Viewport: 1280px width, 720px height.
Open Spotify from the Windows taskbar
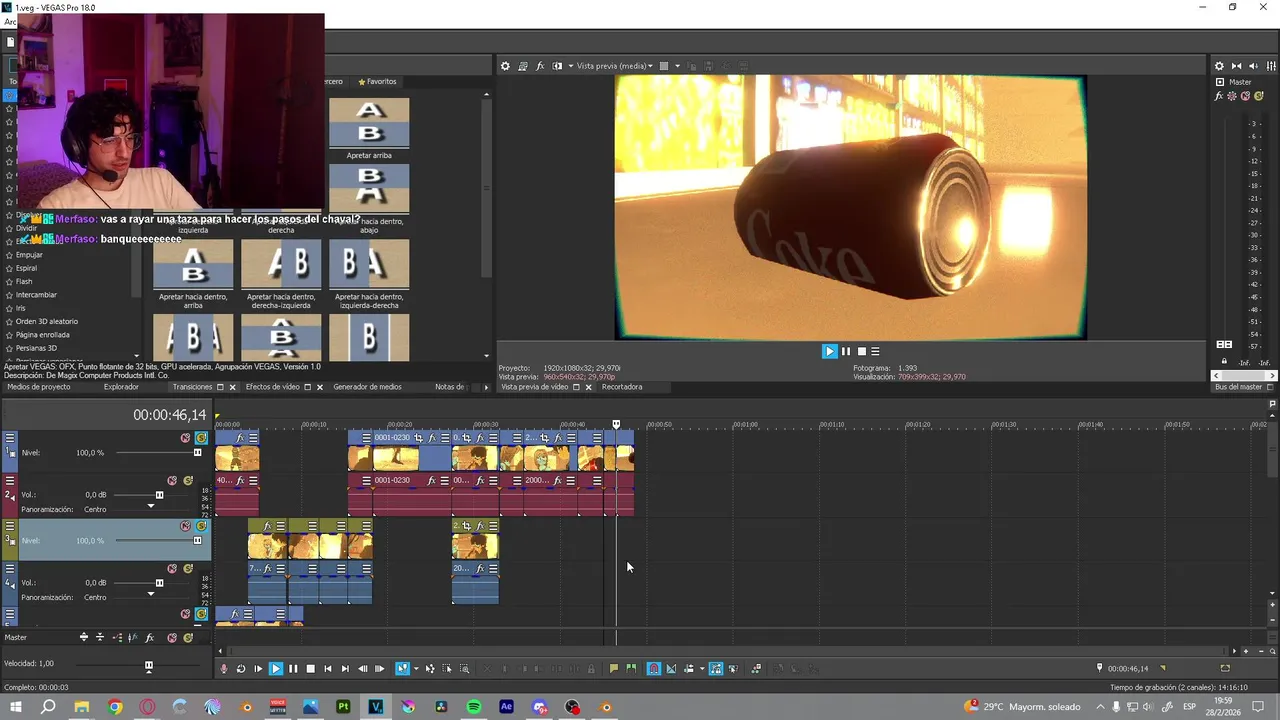point(474,707)
